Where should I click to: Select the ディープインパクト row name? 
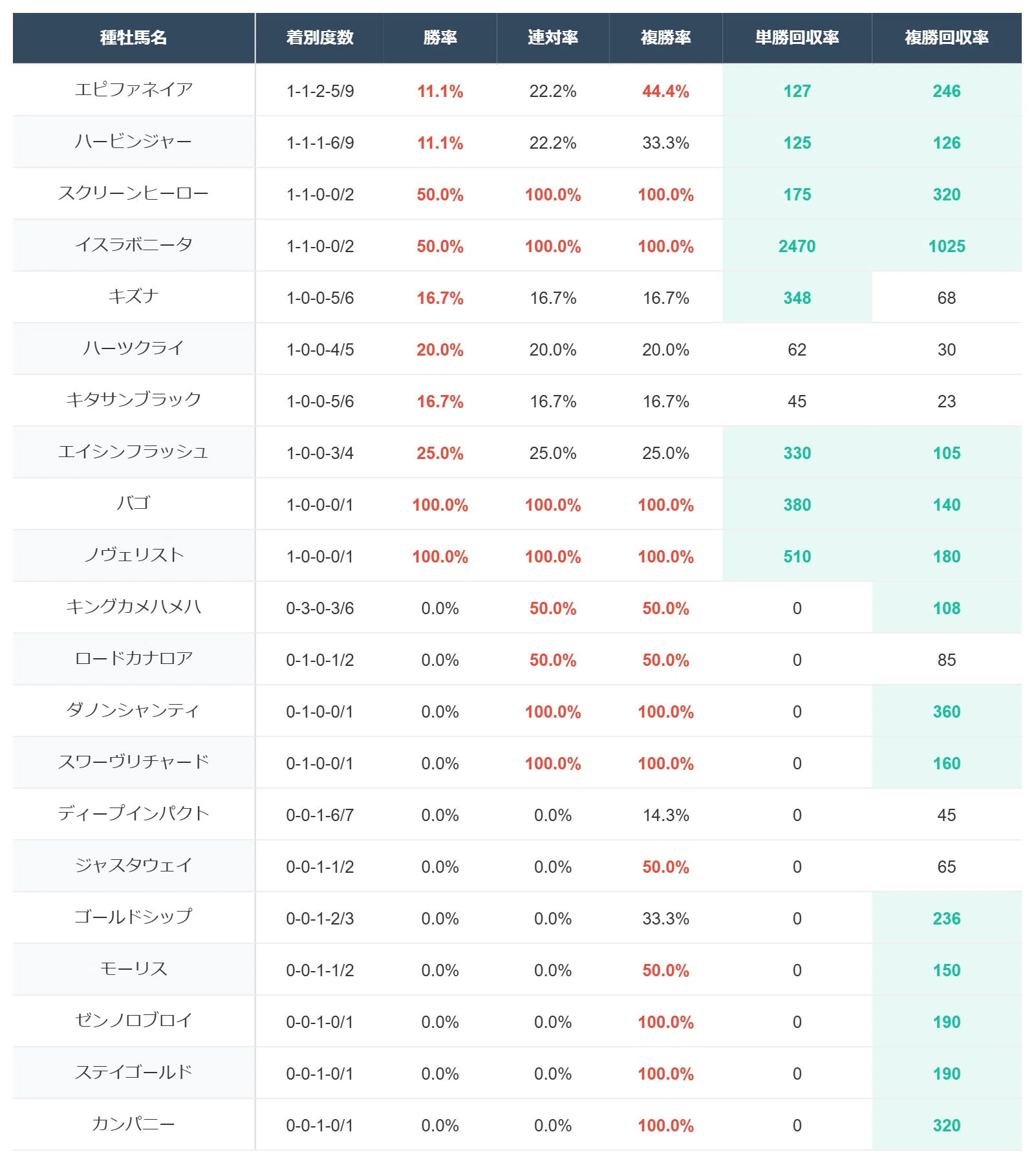[133, 813]
